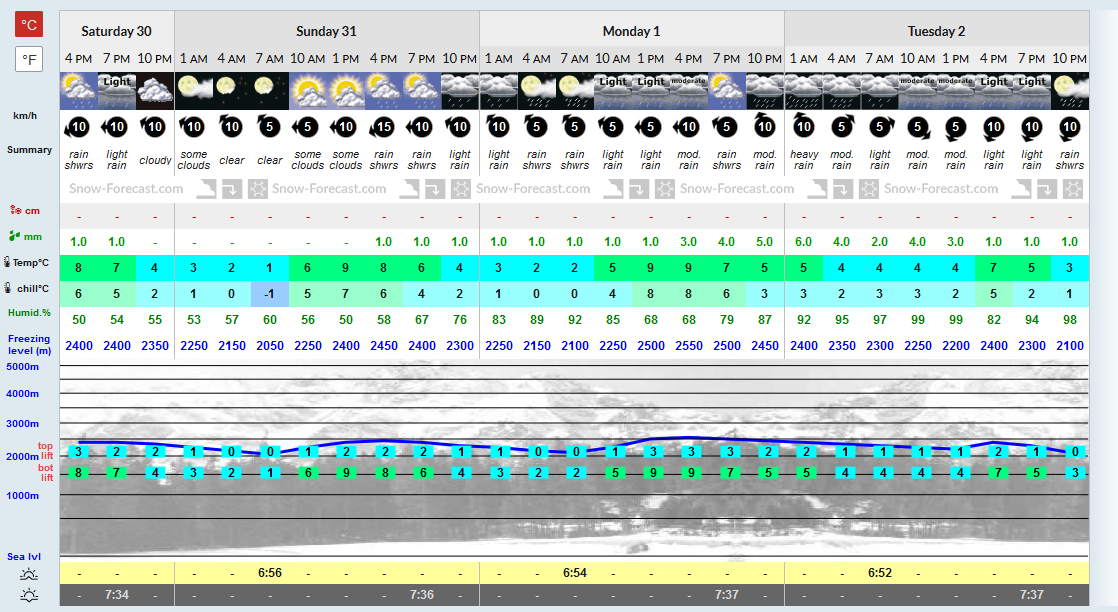Screen dimensions: 1118x612
Task: Click the sunset icon at bottom left
Action: pos(29,595)
